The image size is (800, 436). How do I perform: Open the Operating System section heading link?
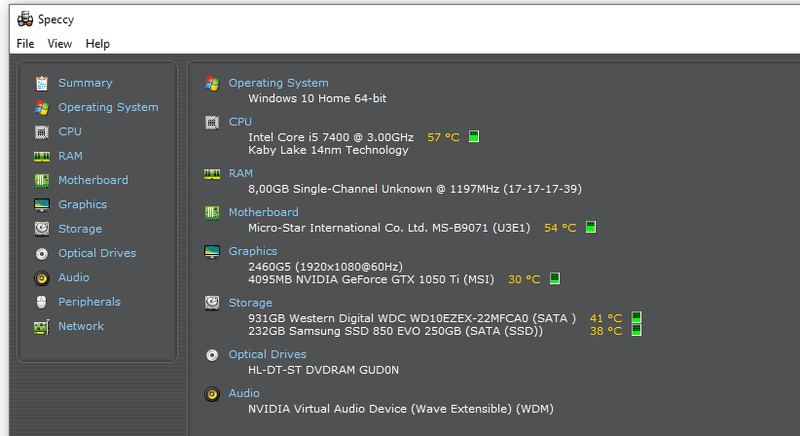(x=278, y=83)
